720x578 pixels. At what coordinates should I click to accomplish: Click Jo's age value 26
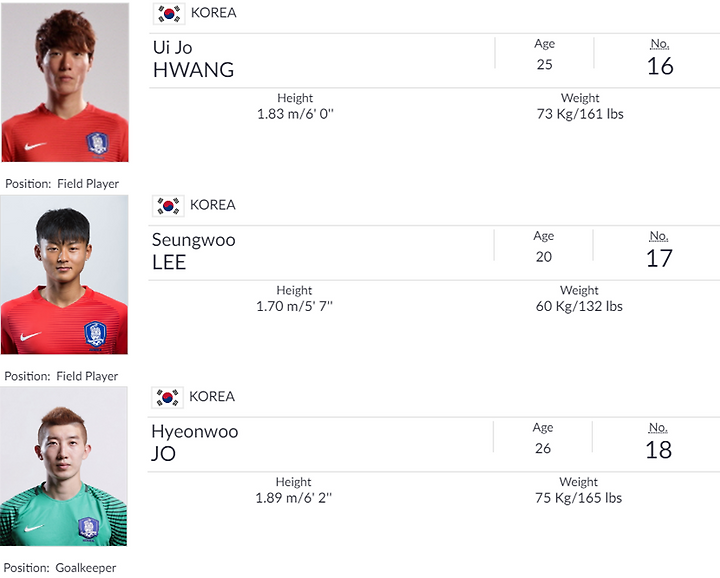pos(543,449)
